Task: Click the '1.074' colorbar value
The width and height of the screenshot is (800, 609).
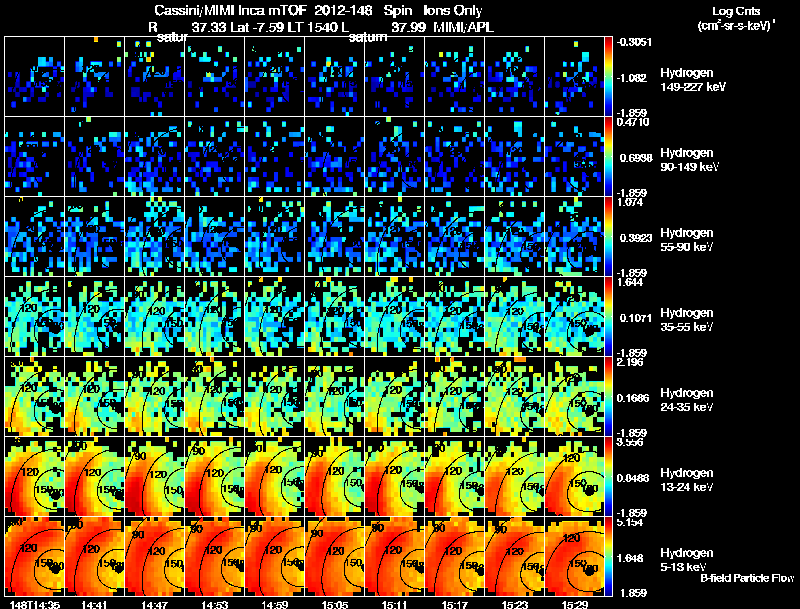Action: (x=630, y=202)
